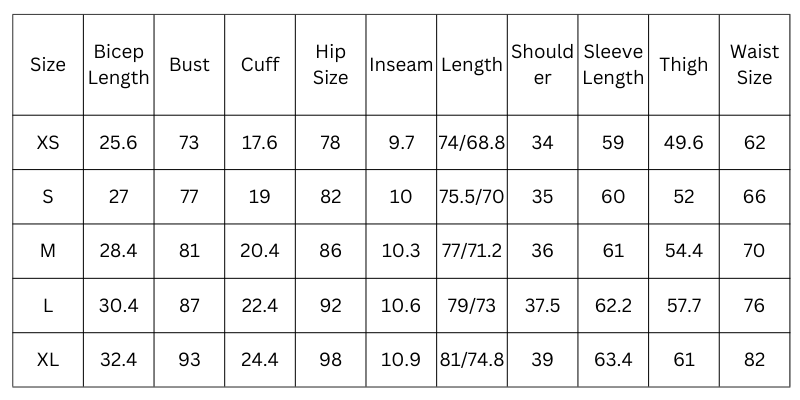The height and width of the screenshot is (400, 800).
Task: Click the XL size row label
Action: [x=48, y=360]
